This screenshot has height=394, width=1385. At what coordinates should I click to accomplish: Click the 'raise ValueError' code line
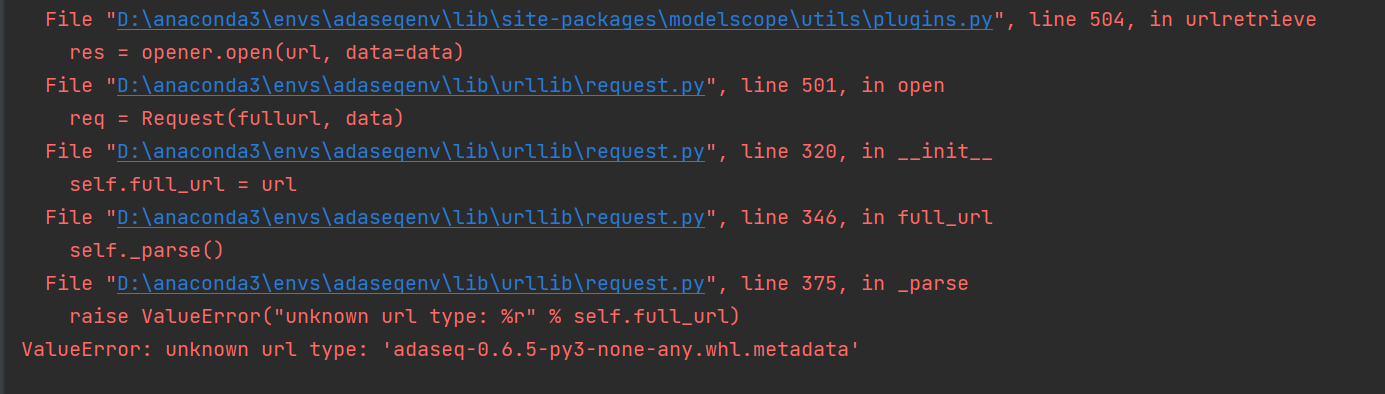(404, 317)
